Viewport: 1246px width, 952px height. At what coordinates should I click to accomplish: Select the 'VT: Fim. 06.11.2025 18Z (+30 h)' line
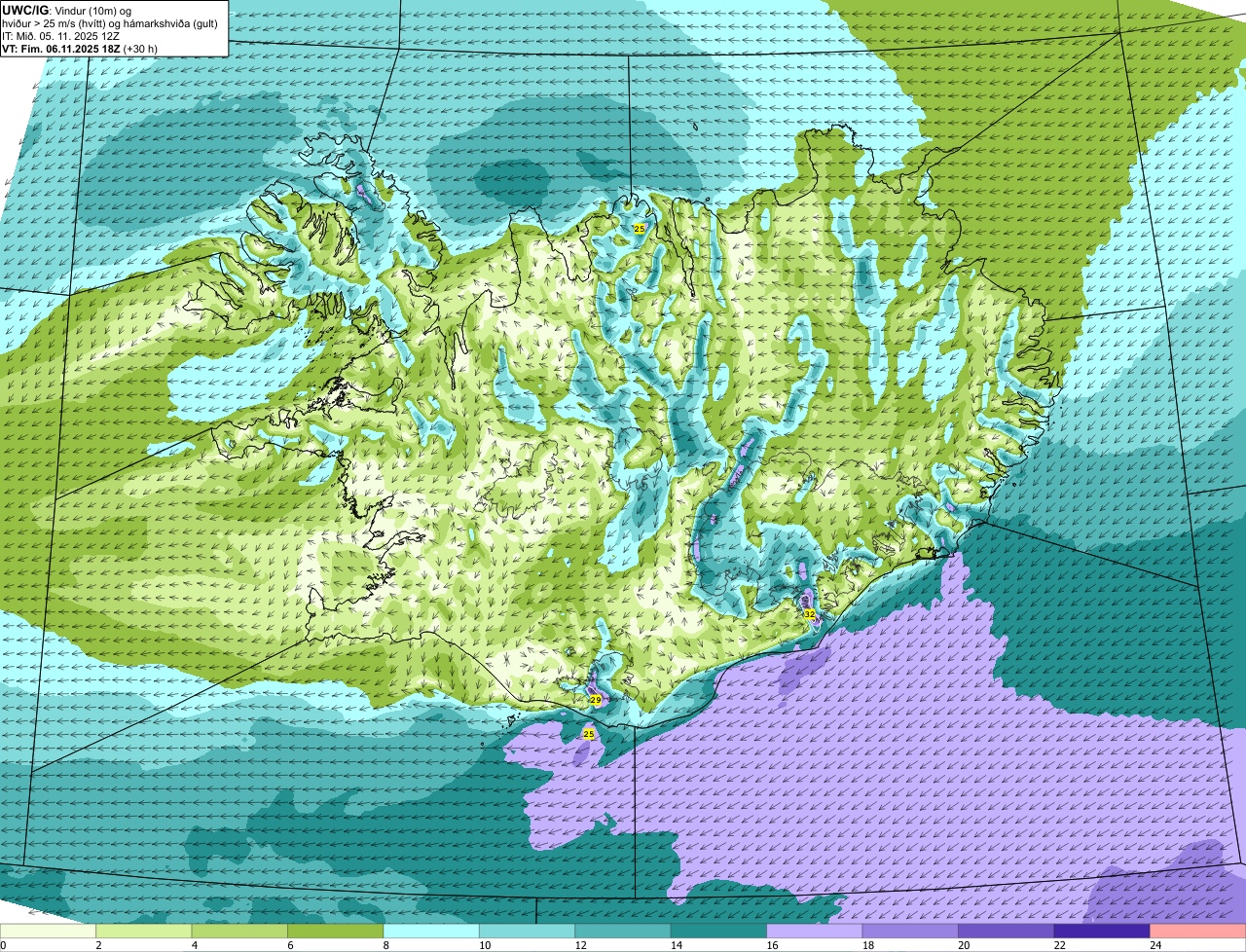(x=80, y=48)
